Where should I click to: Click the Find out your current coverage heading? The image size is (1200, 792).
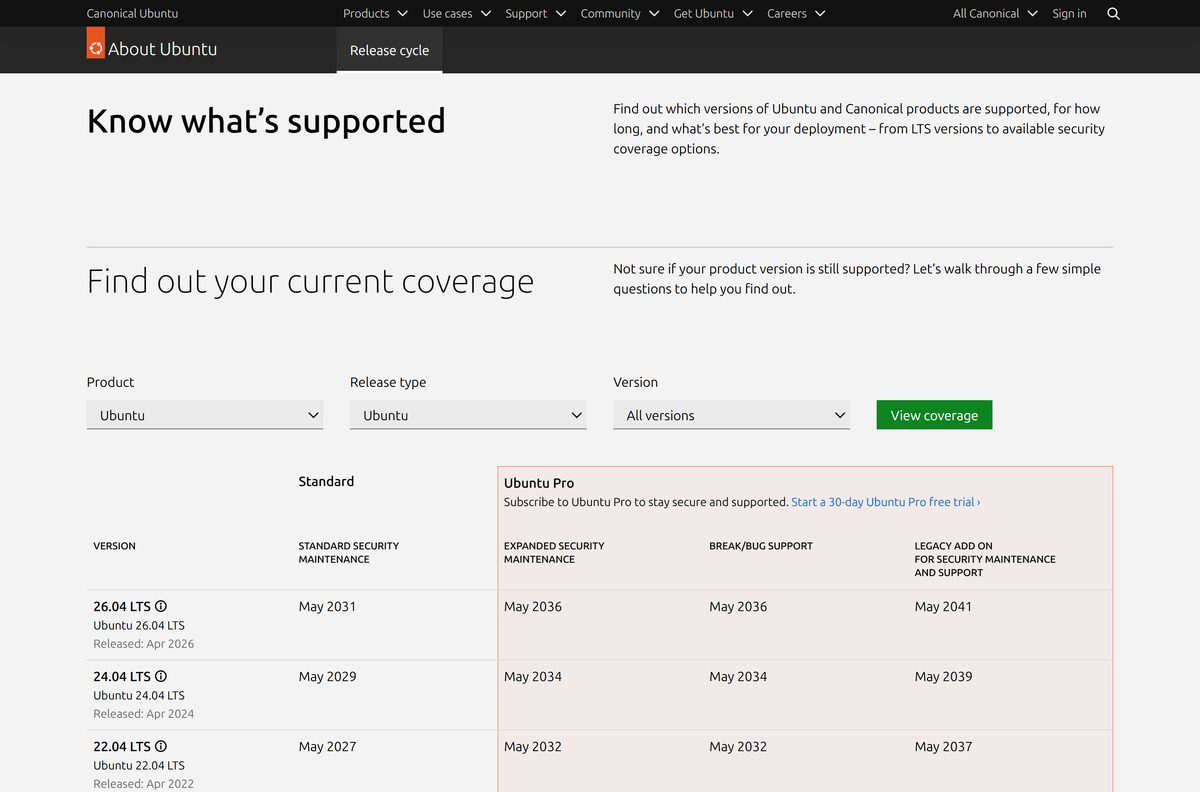[310, 281]
